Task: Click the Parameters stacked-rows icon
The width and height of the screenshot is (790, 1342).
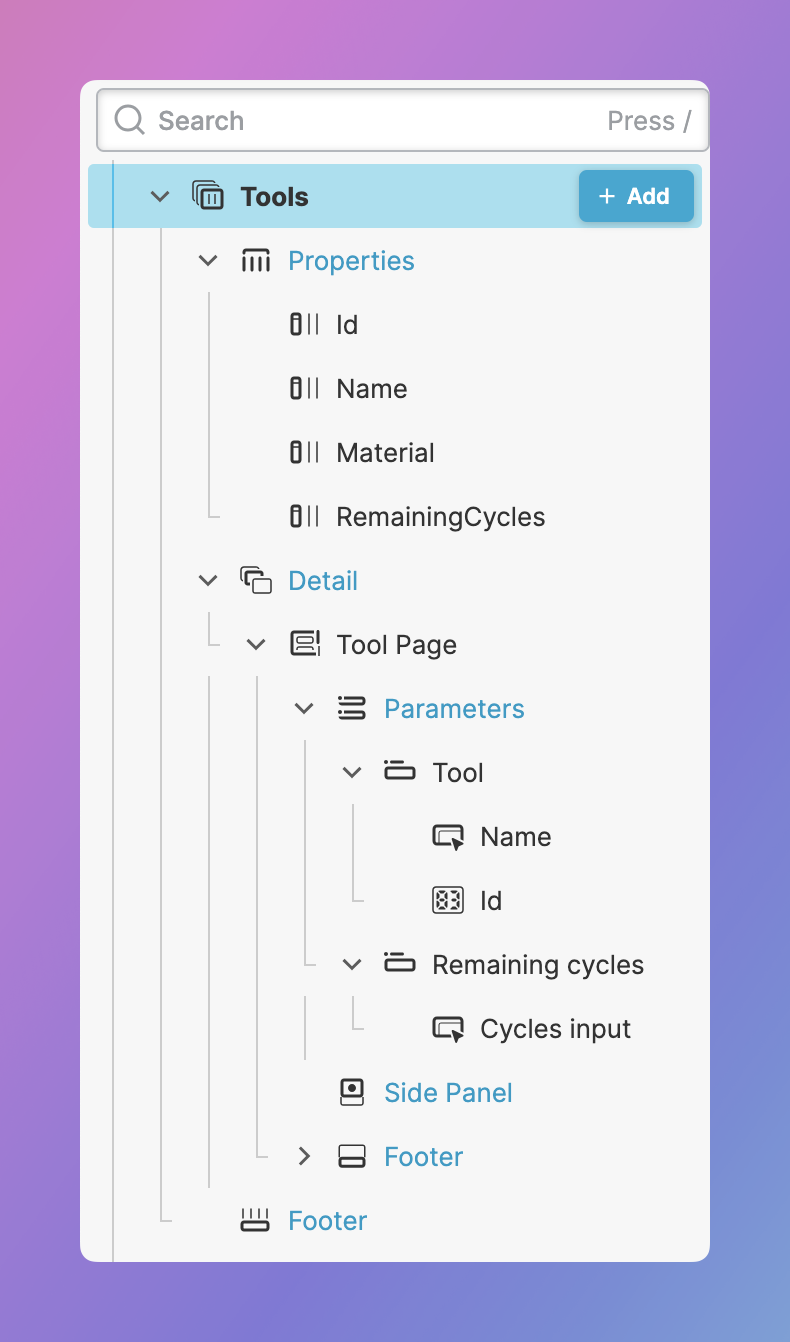Action: (x=352, y=709)
